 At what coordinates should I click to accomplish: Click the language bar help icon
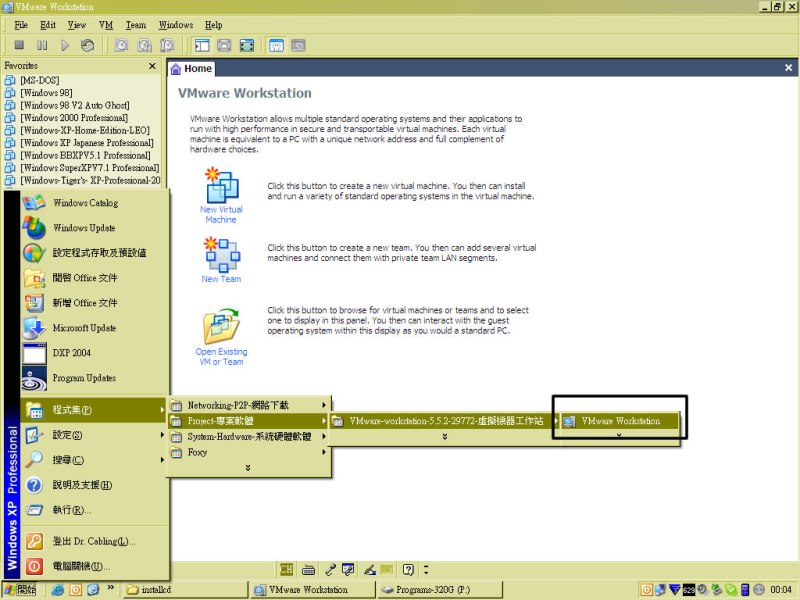[x=408, y=569]
